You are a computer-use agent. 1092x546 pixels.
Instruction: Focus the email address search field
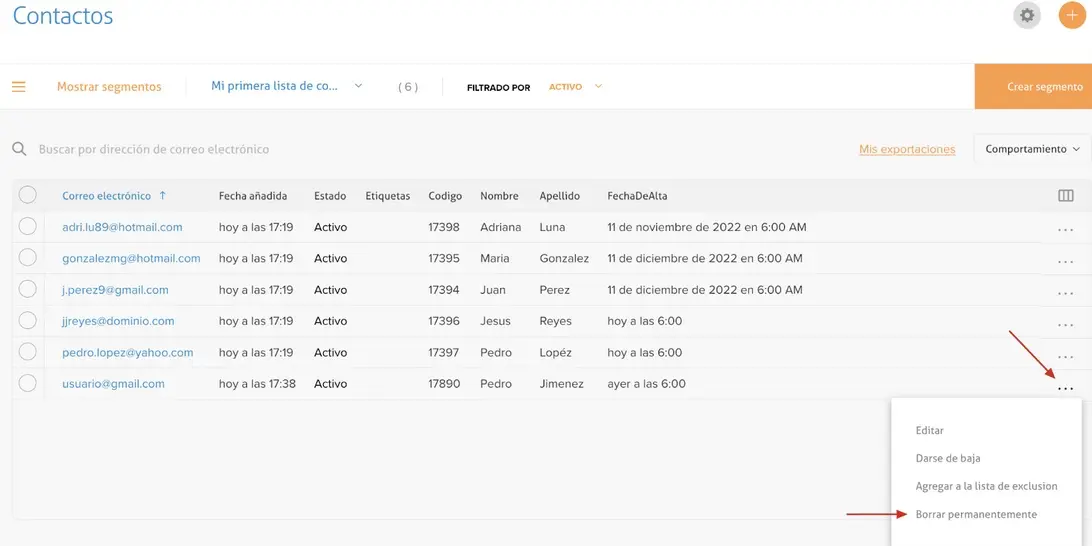(154, 149)
